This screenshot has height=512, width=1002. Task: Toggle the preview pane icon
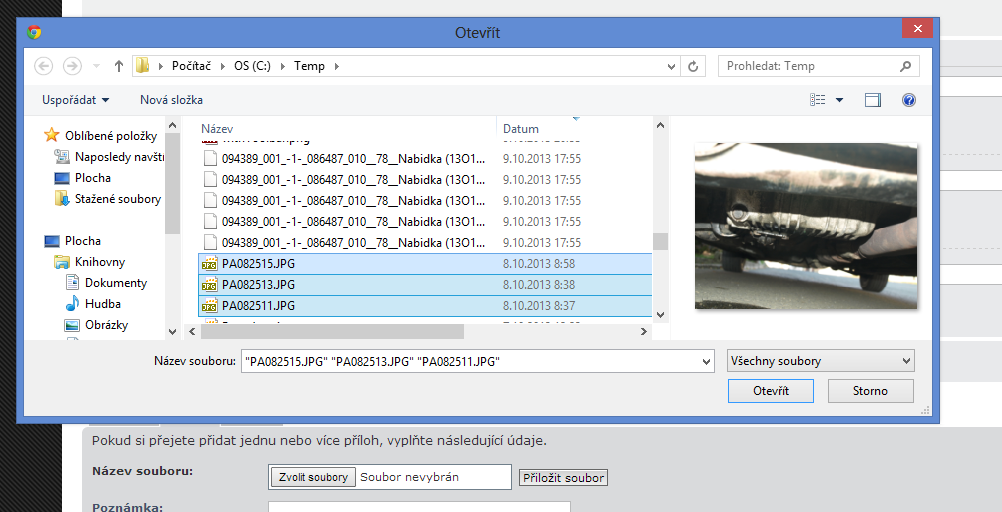click(873, 100)
